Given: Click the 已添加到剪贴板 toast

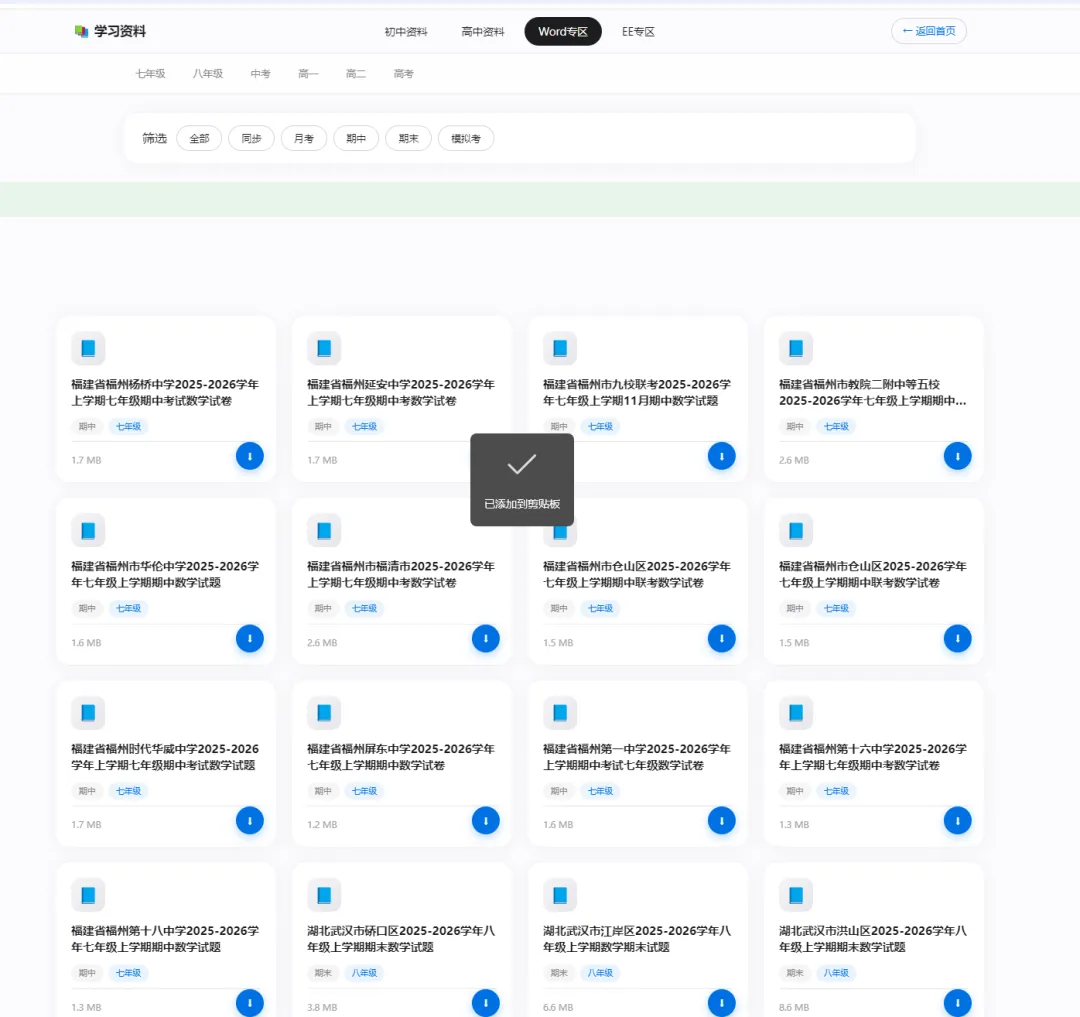Looking at the screenshot, I should coord(522,480).
